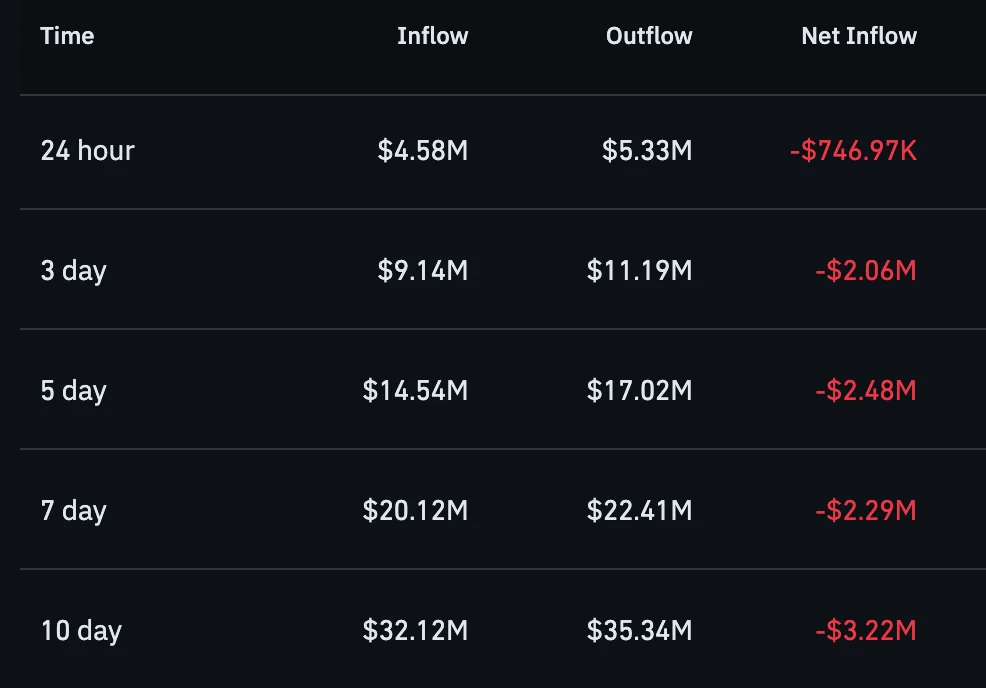The image size is (986, 688).
Task: Click the -$2.06M net inflow value
Action: coord(866,271)
